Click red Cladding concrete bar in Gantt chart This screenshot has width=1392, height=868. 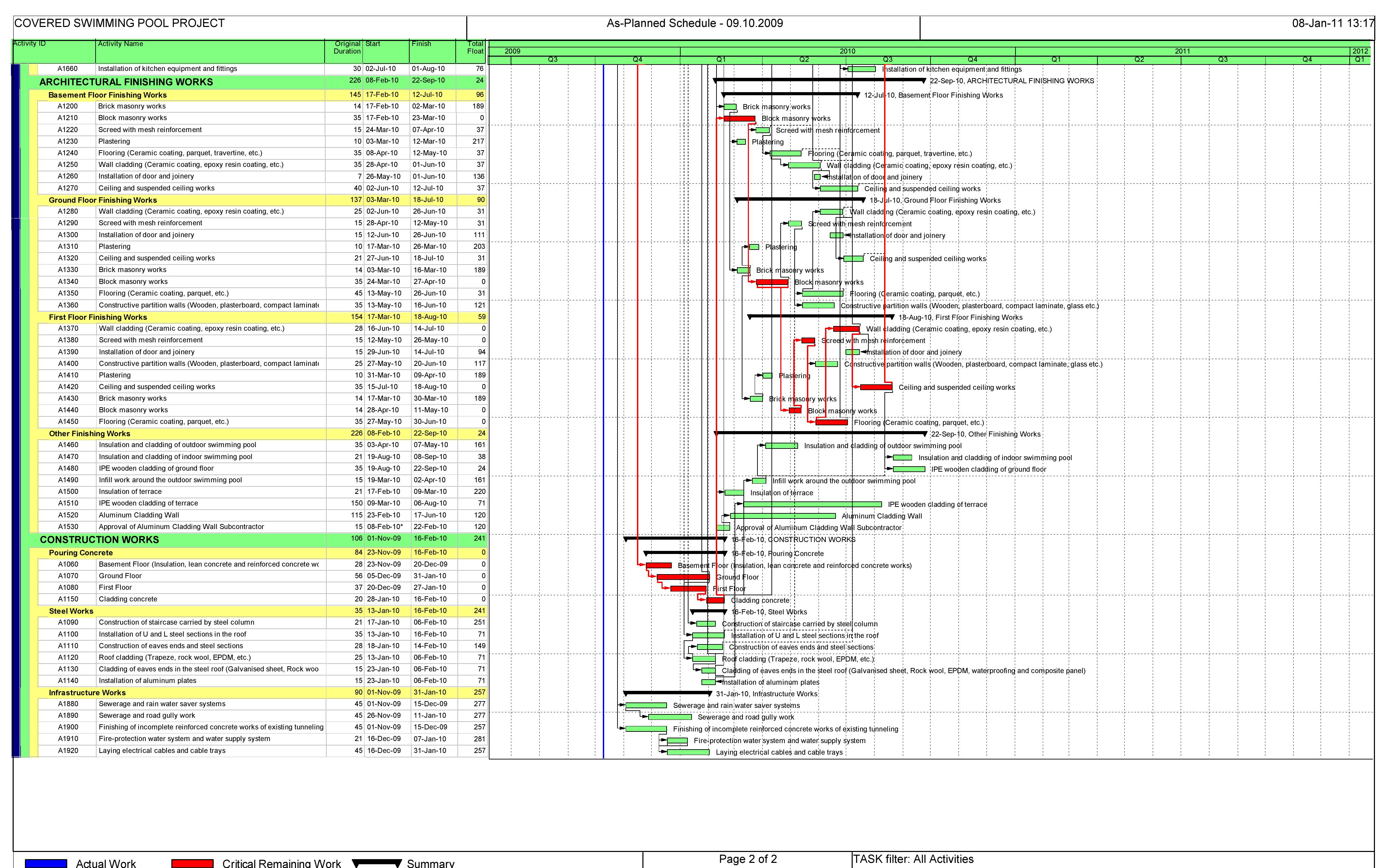tap(715, 600)
